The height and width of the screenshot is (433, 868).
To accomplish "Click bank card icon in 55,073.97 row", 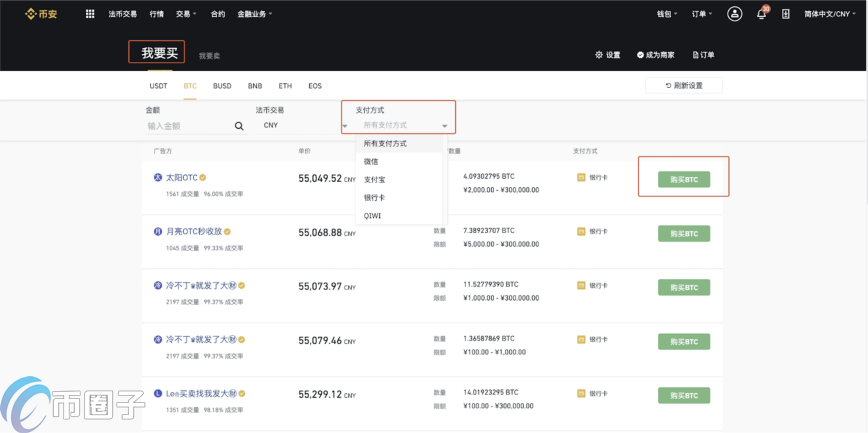I will coord(581,286).
